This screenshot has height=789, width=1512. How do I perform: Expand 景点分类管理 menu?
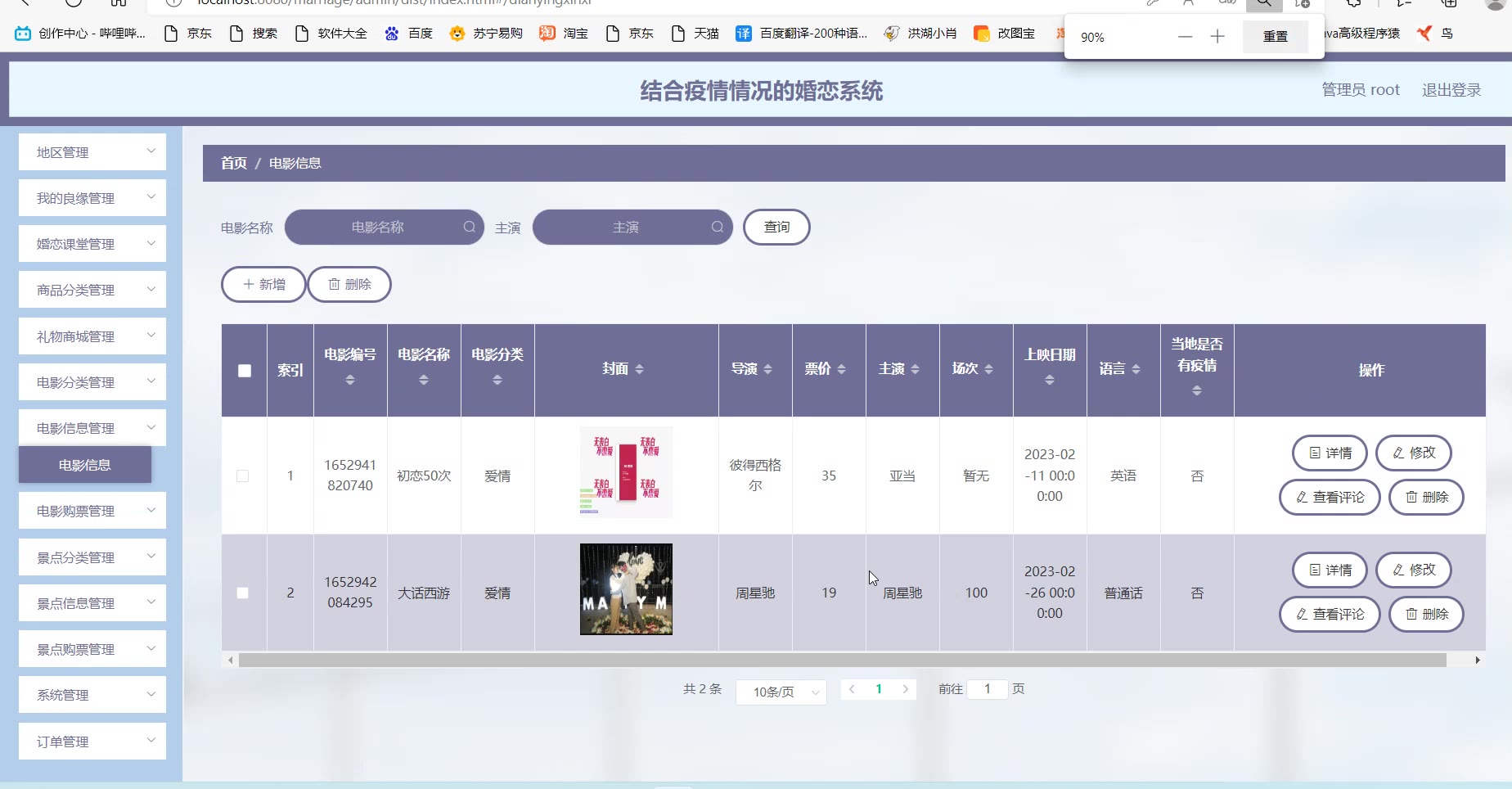coord(92,557)
